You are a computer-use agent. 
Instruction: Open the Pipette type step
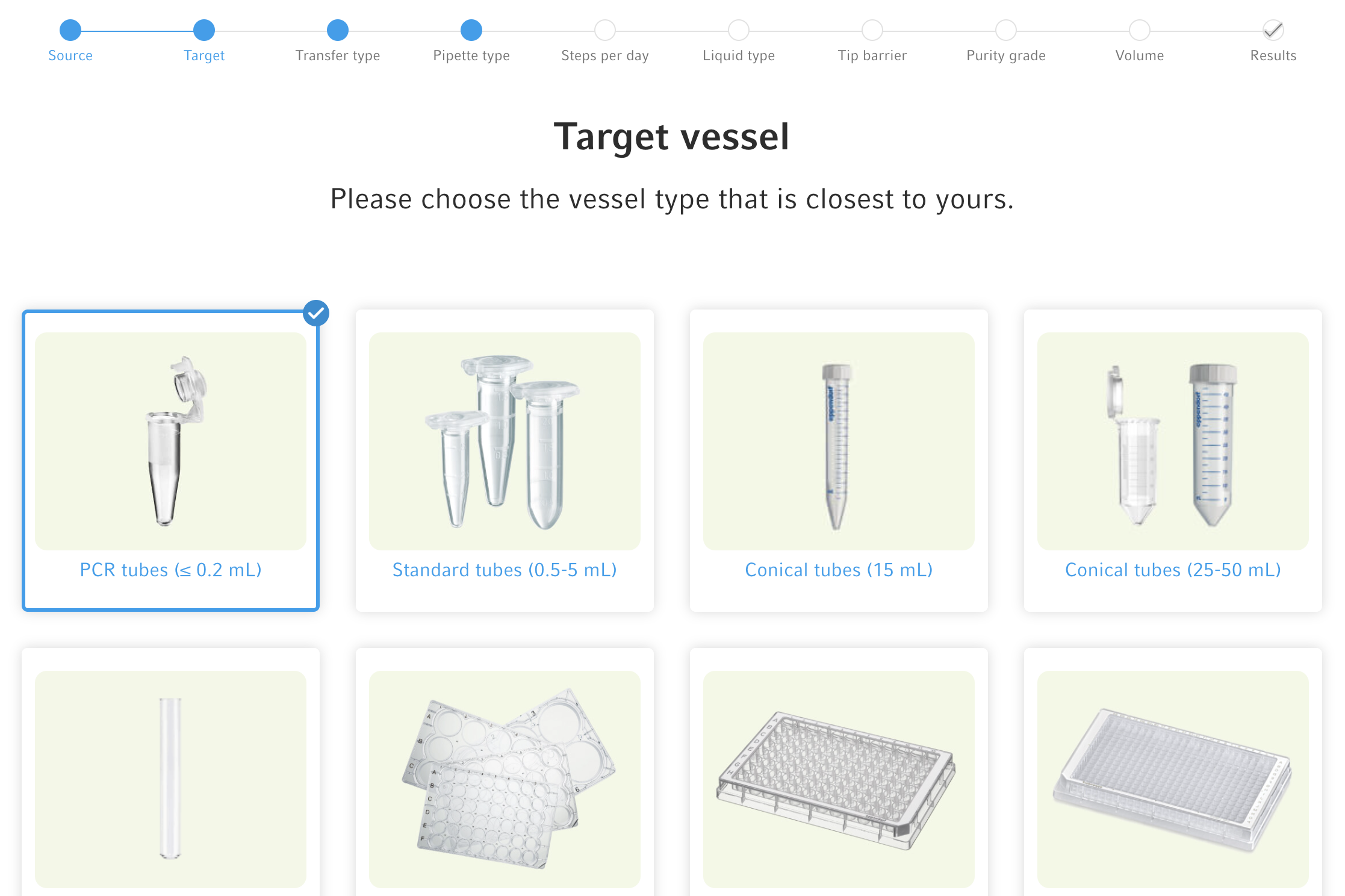click(471, 30)
